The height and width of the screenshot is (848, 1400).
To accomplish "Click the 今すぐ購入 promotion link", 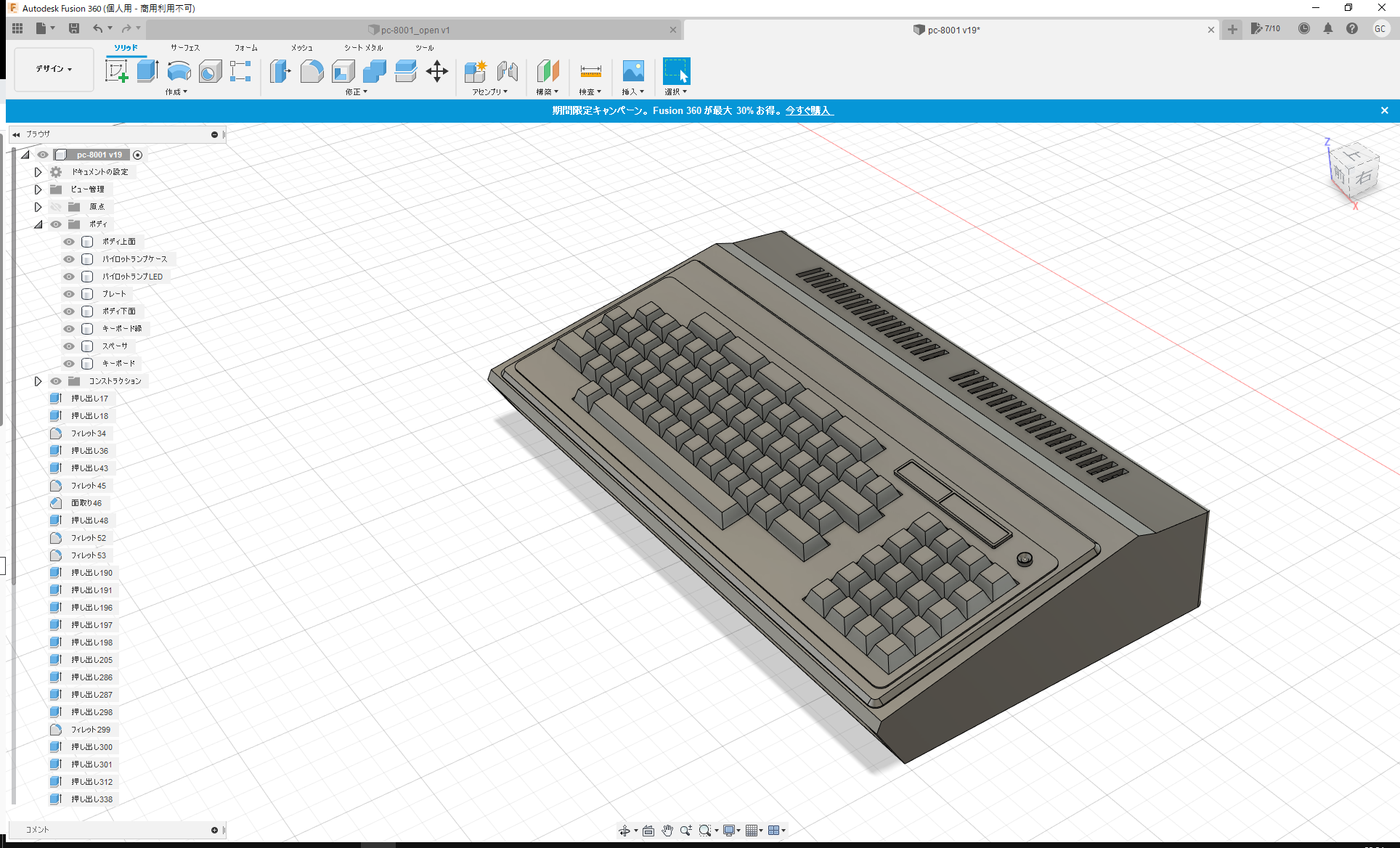I will tap(809, 110).
